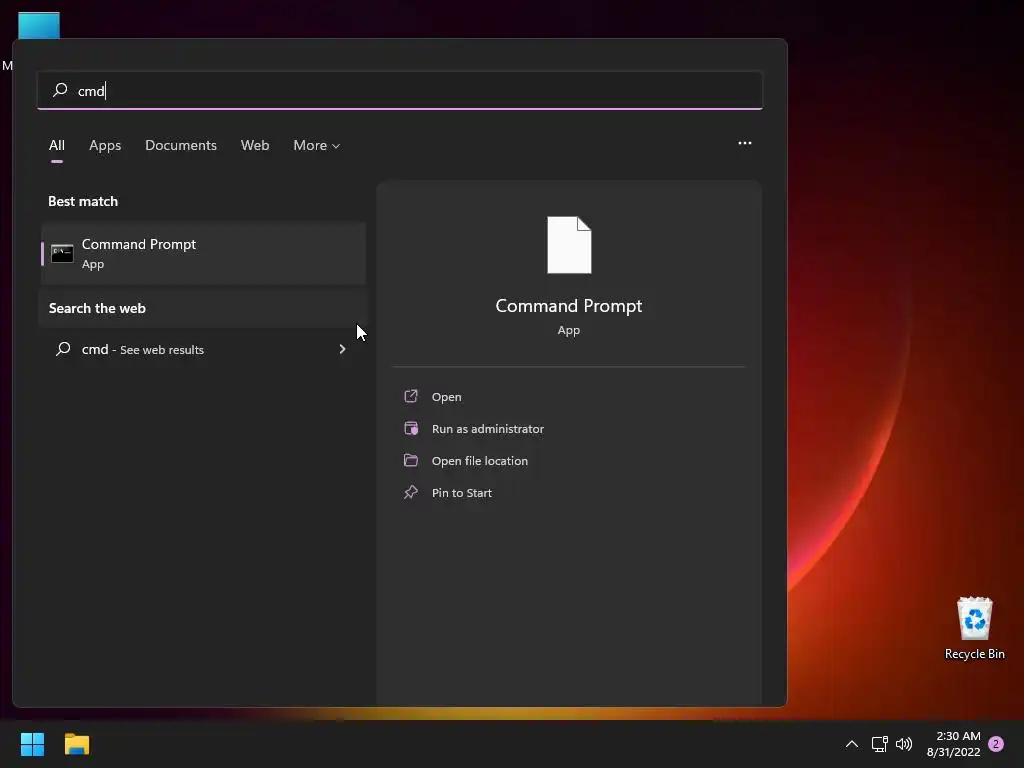
Task: Choose Run as administrator
Action: (487, 429)
